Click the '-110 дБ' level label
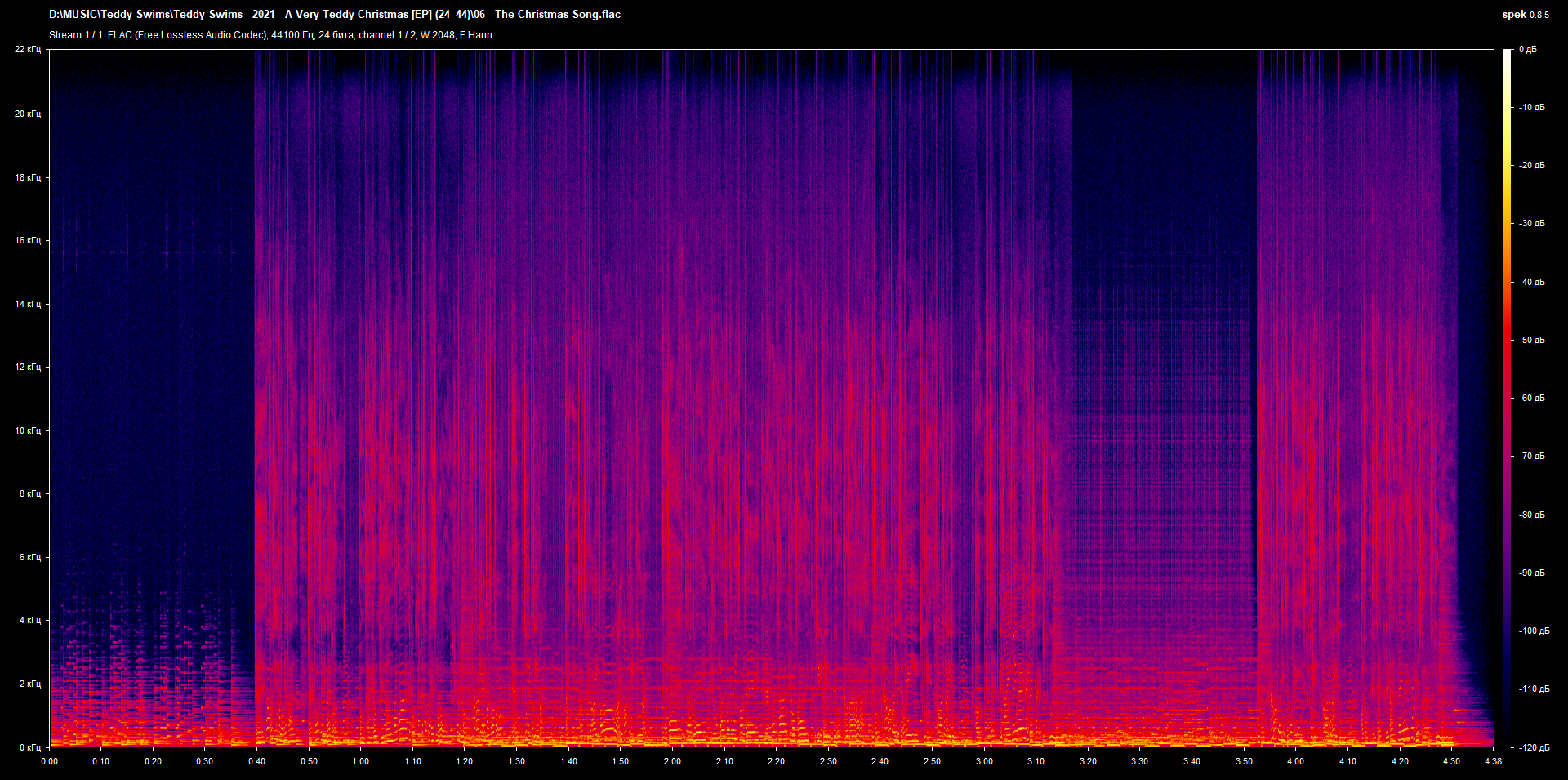 (x=1535, y=689)
